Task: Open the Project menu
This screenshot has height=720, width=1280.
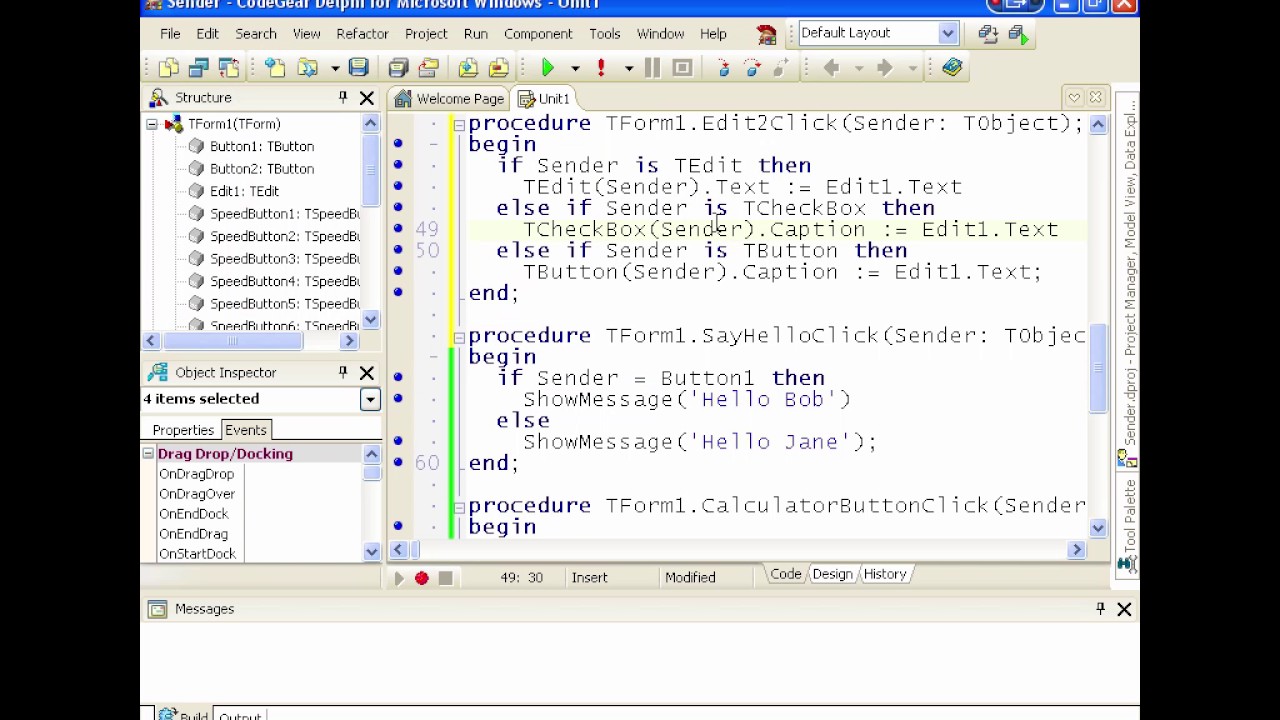Action: (426, 33)
